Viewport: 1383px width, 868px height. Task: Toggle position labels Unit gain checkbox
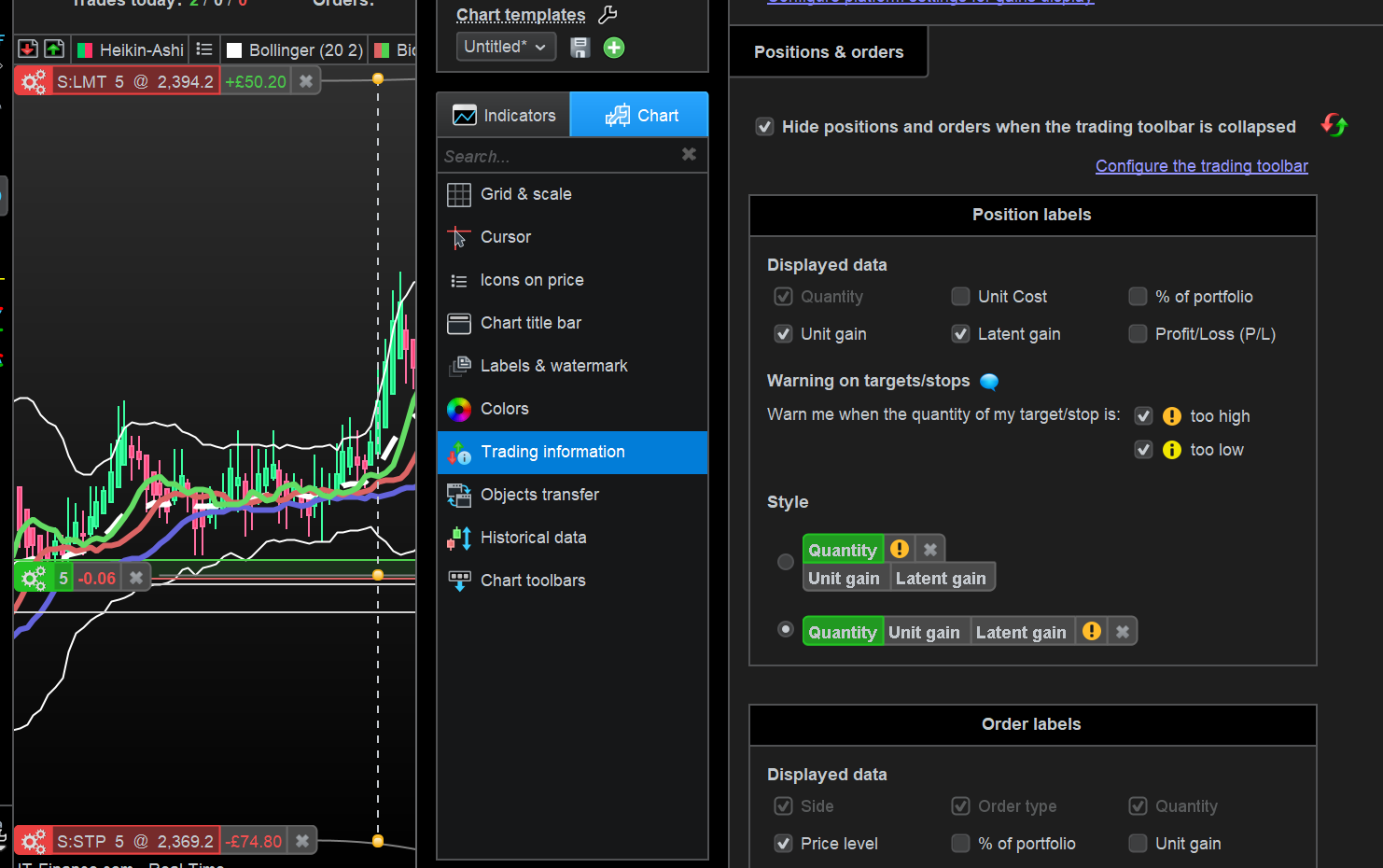pyautogui.click(x=783, y=334)
